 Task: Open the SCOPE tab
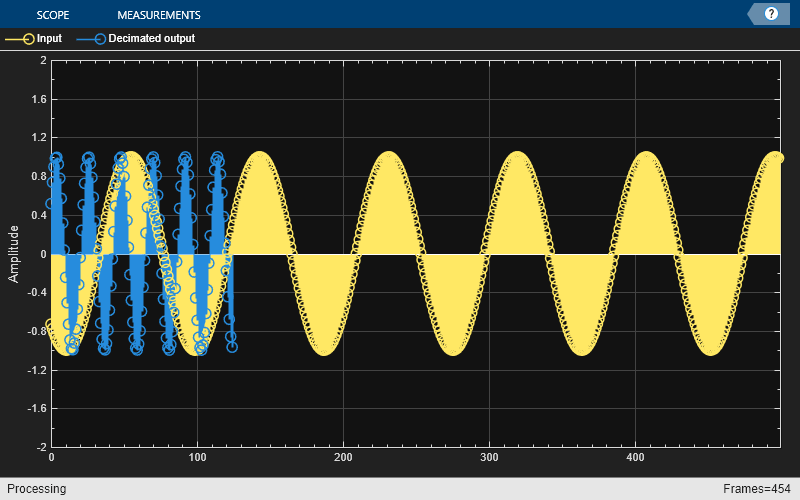point(53,15)
